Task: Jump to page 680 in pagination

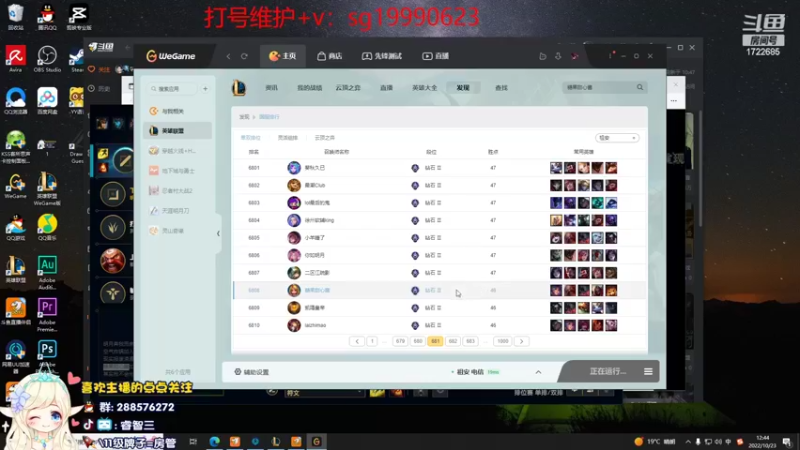Action: point(418,341)
